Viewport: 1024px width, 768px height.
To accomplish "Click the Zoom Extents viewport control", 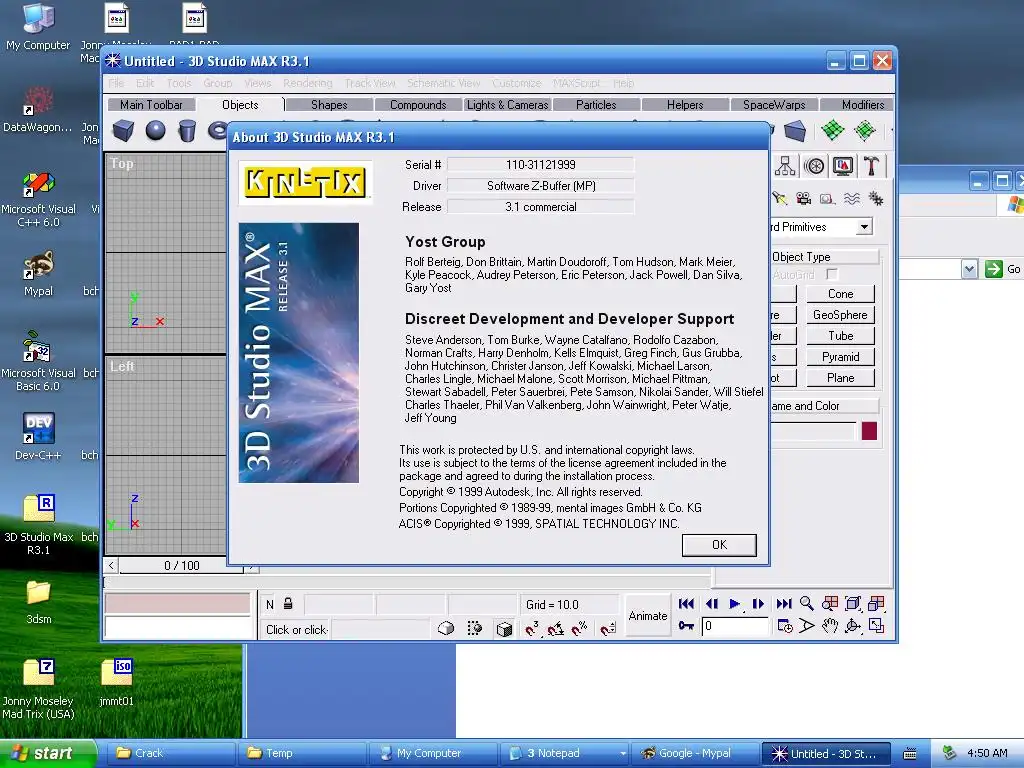I will [x=853, y=603].
